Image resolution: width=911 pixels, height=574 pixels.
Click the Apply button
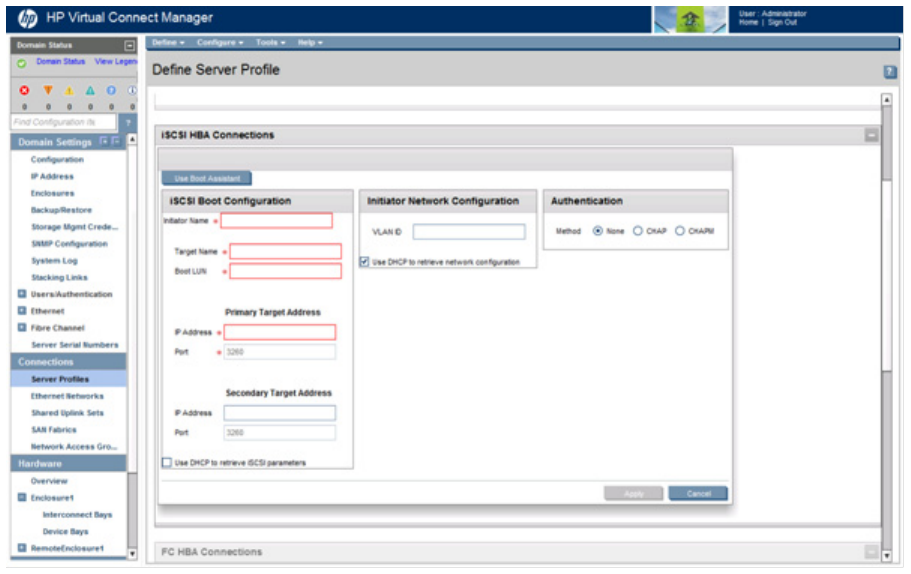point(633,494)
